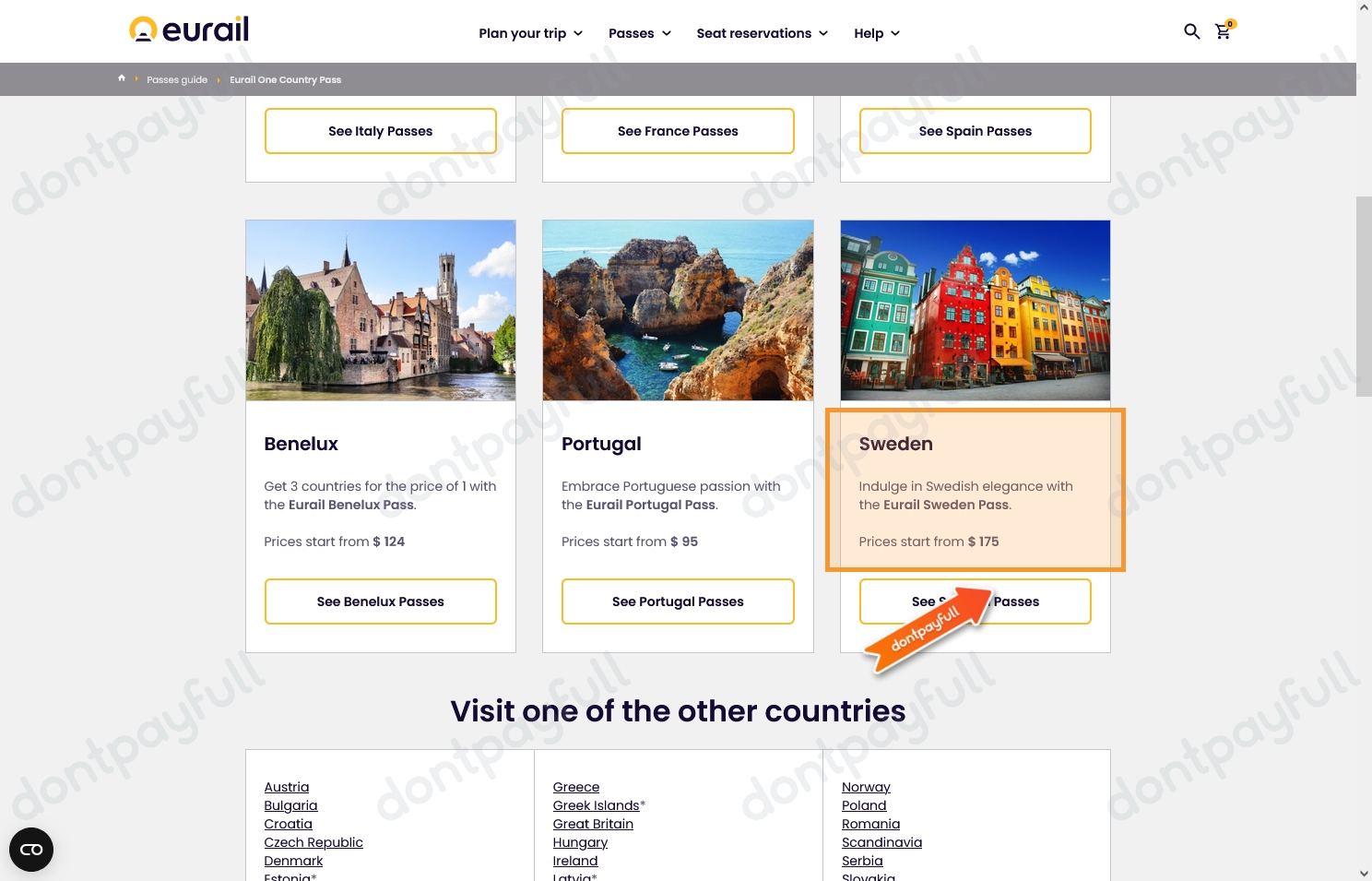Open the Benelux canal photo

pyautogui.click(x=381, y=310)
